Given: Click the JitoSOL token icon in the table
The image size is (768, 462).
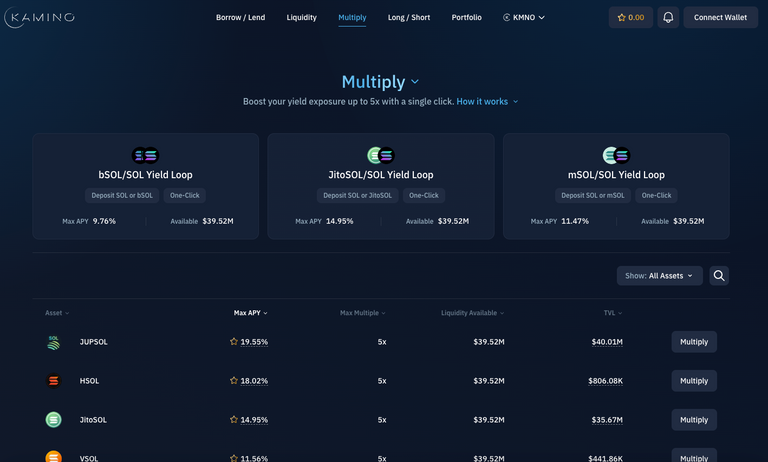Looking at the screenshot, I should pos(53,420).
